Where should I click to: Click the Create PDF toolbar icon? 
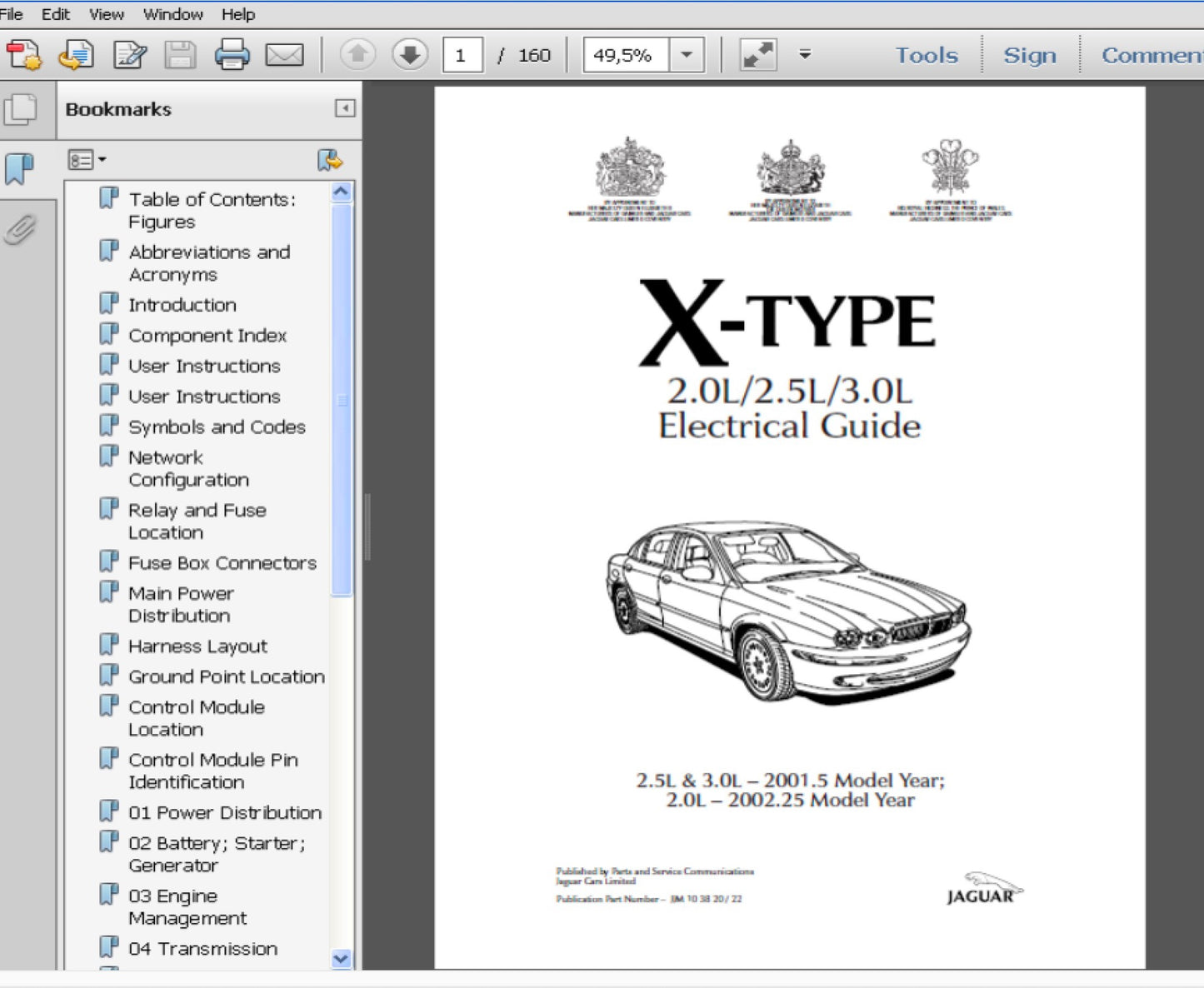pos(23,55)
